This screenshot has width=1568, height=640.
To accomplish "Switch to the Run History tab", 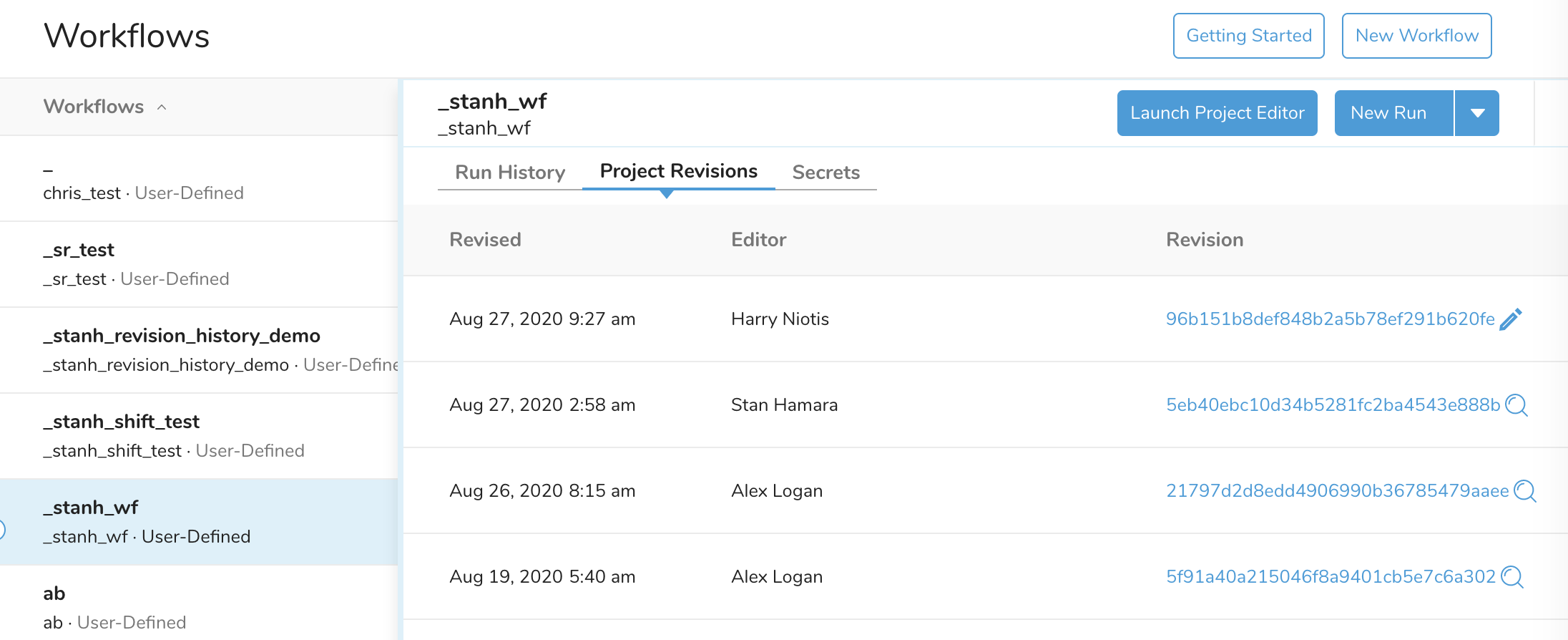I will point(510,173).
